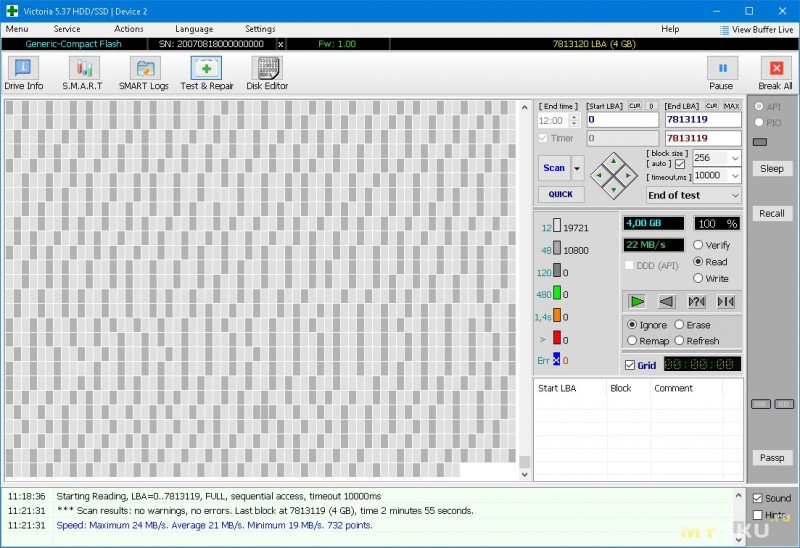Expand the timeout 10000 ms dropdown
Viewport: 800px width, 548px height.
click(735, 175)
